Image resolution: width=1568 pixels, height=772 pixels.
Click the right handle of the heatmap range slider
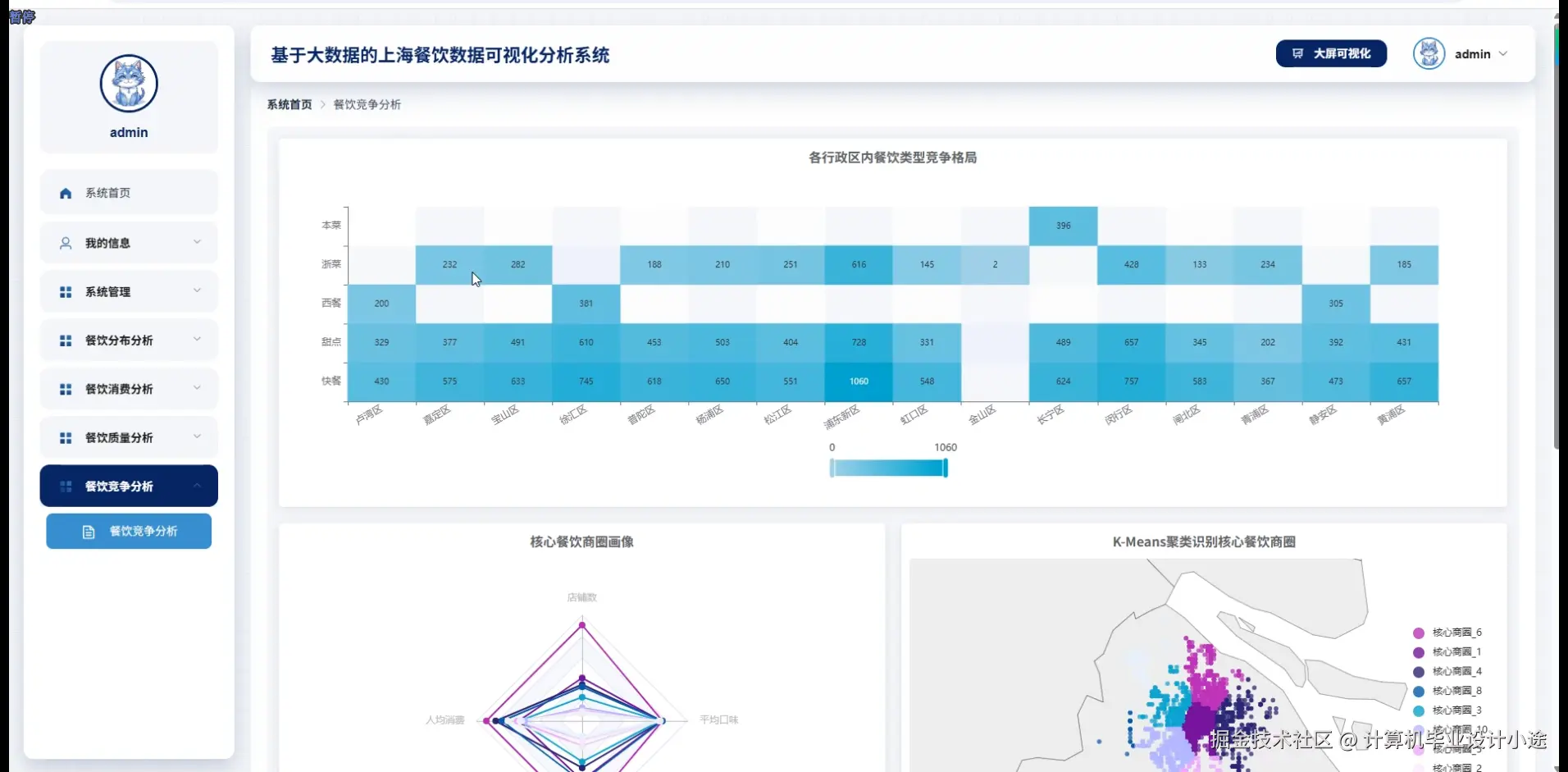946,468
